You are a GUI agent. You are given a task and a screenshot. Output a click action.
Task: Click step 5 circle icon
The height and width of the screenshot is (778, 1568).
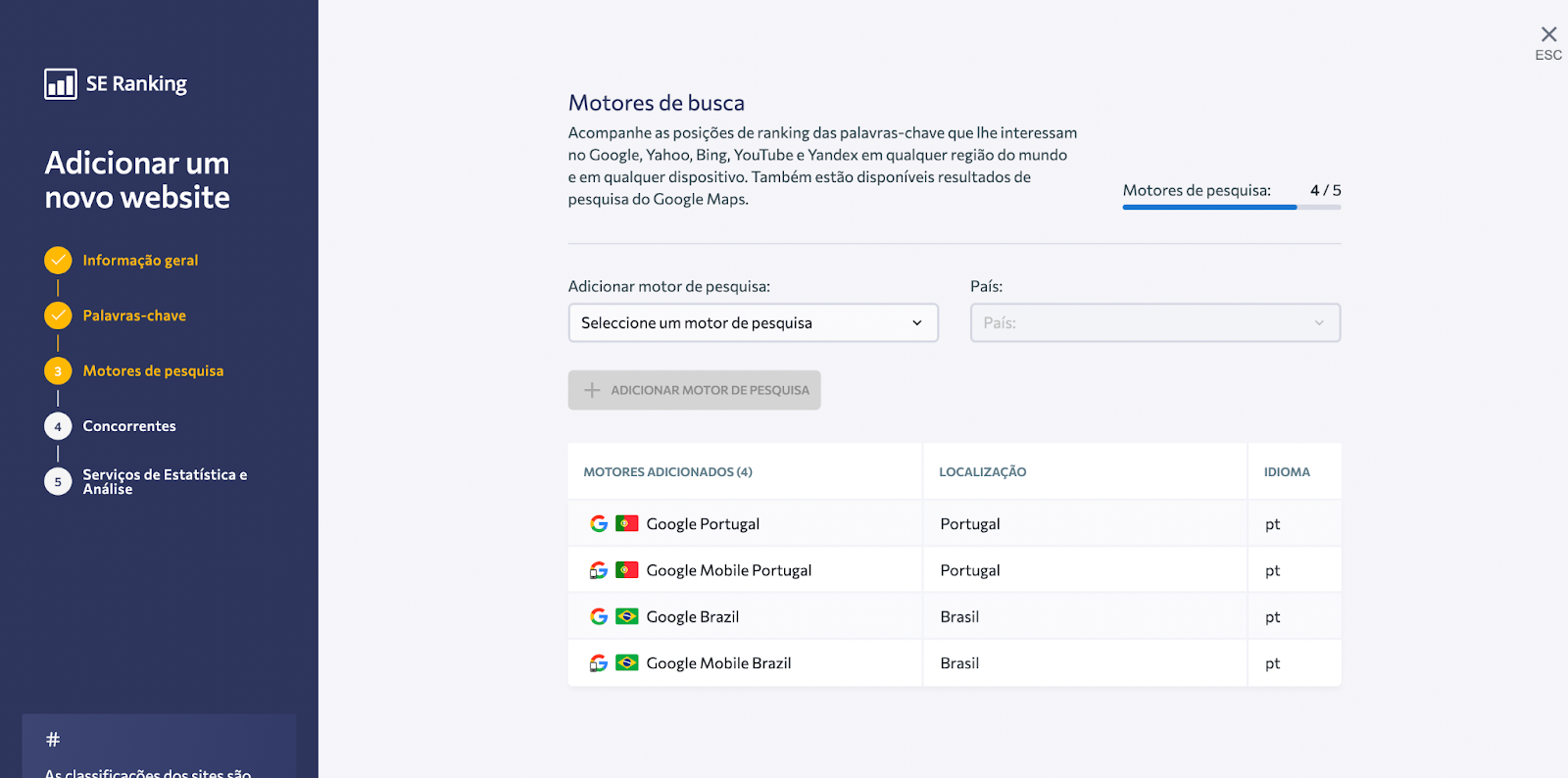point(58,481)
